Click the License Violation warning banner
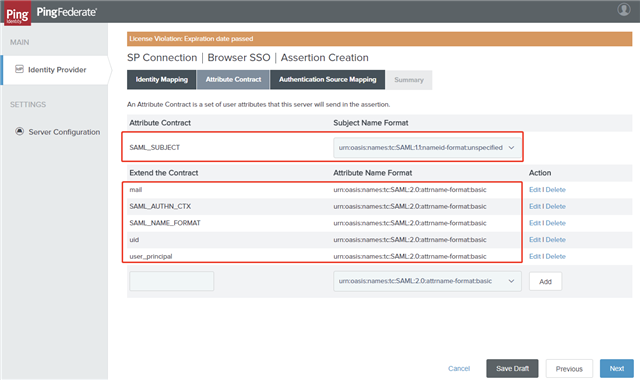This screenshot has height=380, width=640. (379, 39)
